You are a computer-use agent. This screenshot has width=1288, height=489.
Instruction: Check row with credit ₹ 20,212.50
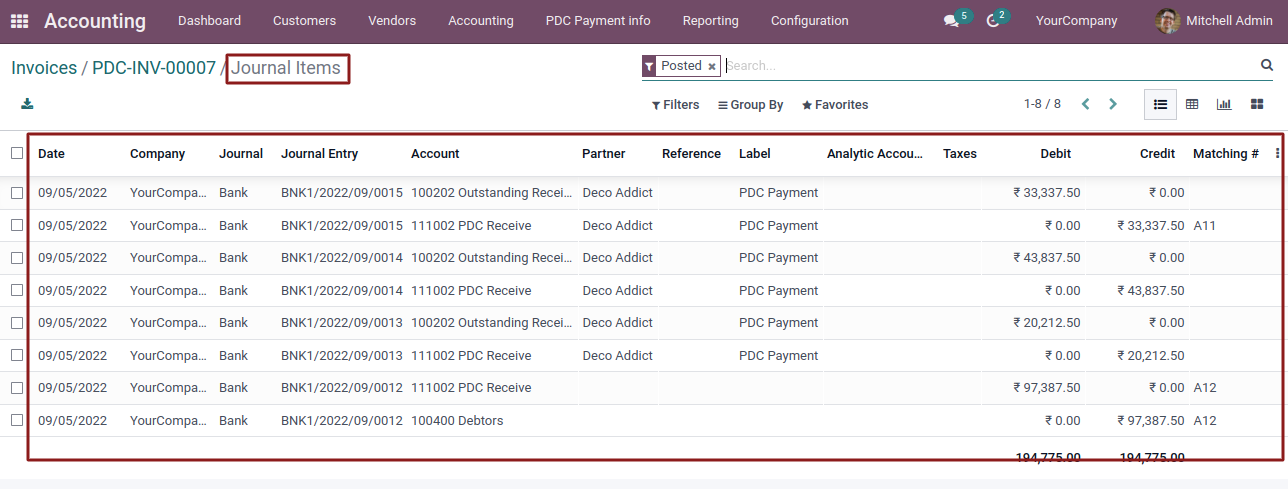pos(17,355)
